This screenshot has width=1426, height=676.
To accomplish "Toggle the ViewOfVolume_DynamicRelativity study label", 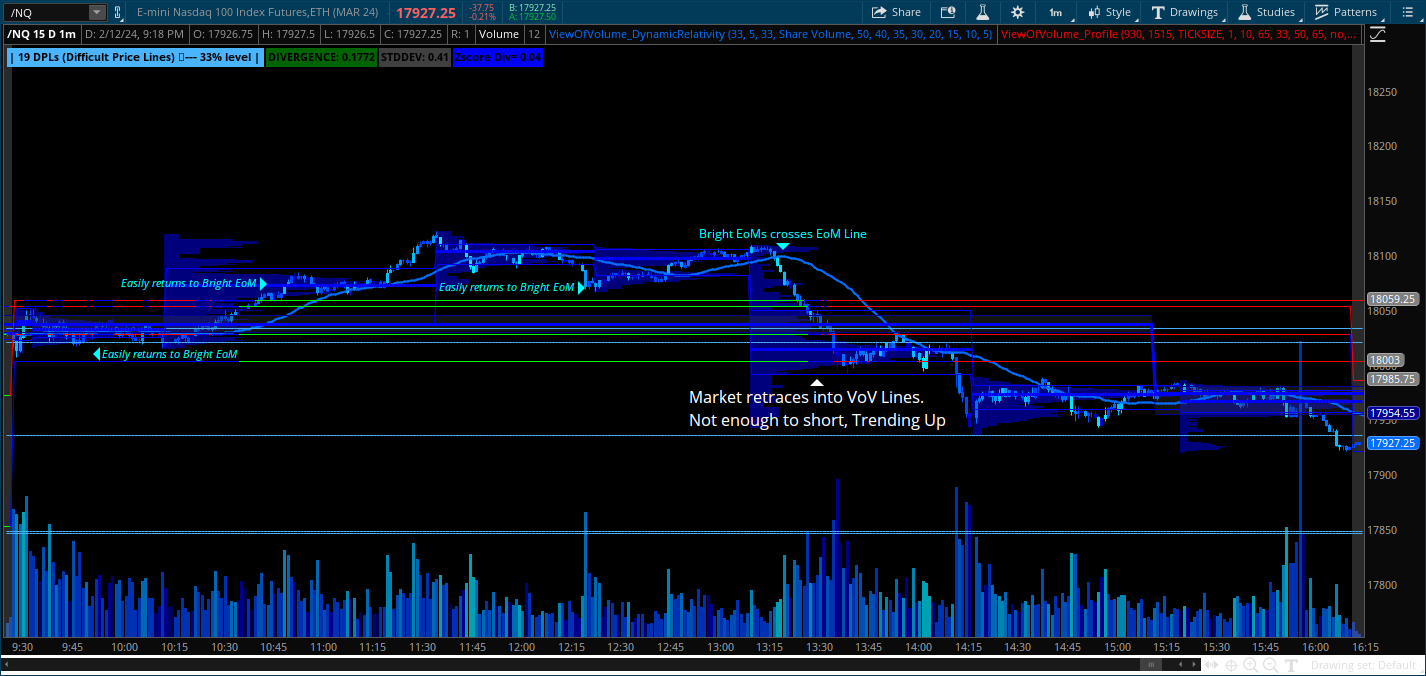I will pyautogui.click(x=770, y=34).
